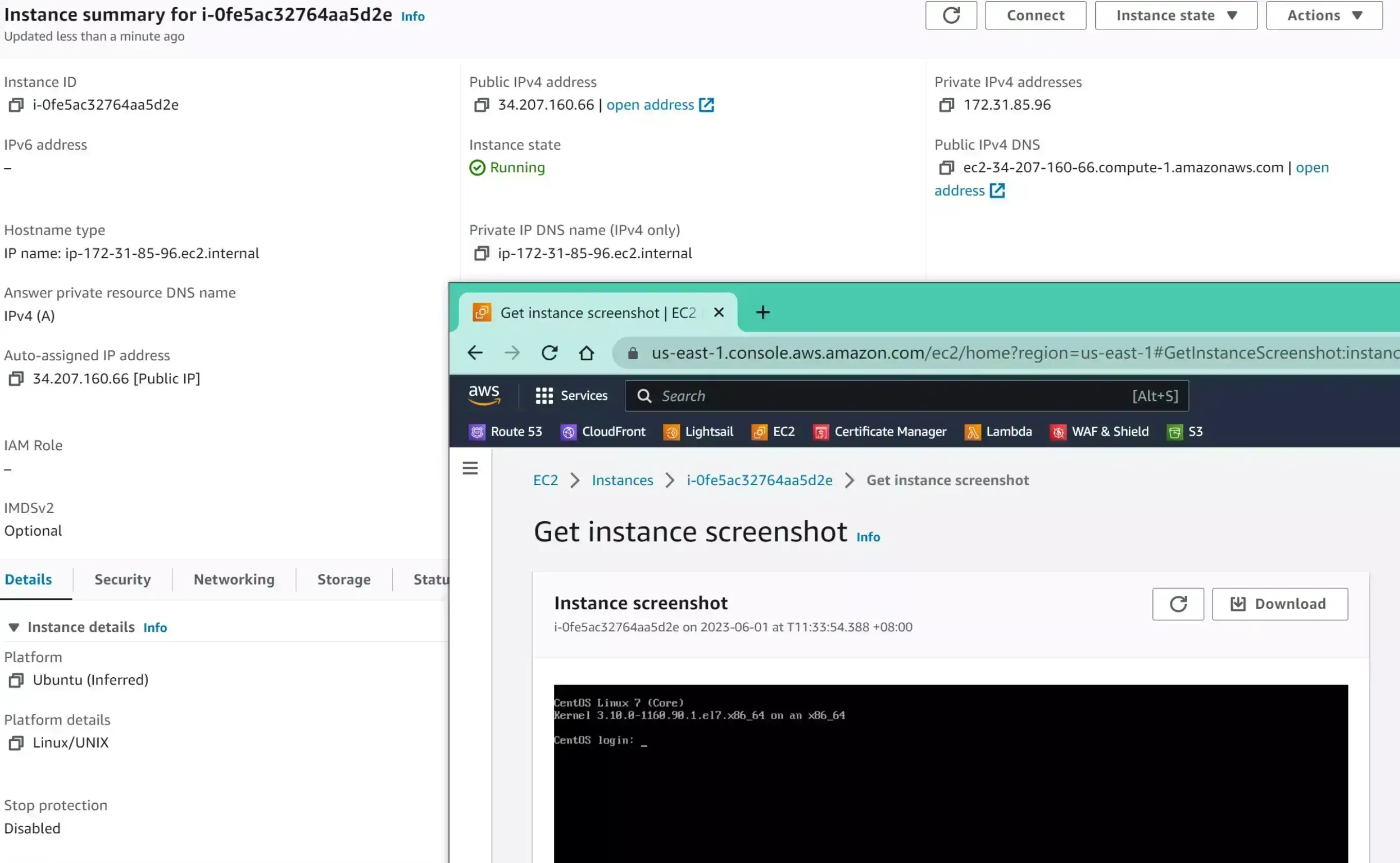
Task: Click the Lambda icon in bookmarks
Action: point(971,432)
